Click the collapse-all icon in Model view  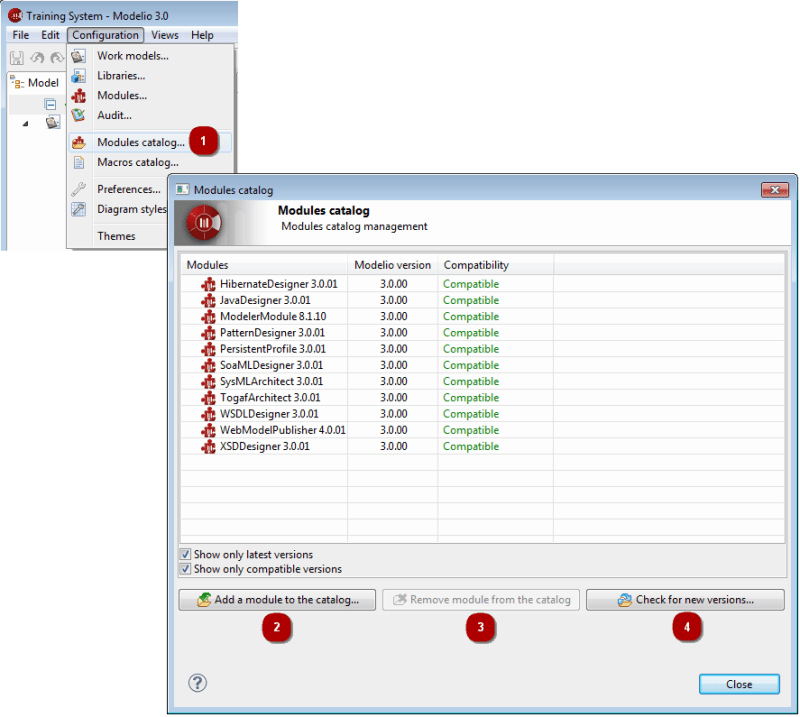click(50, 105)
